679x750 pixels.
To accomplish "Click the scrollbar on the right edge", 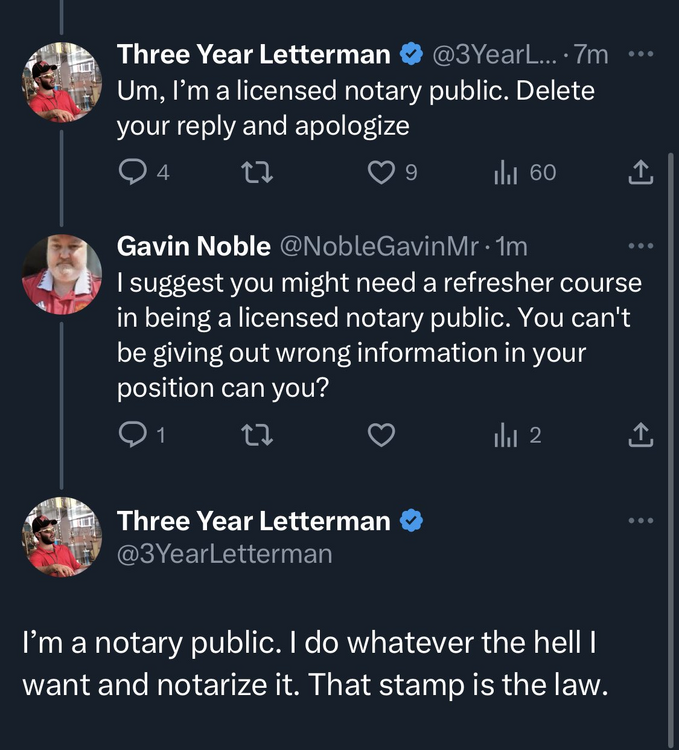I will pyautogui.click(x=673, y=400).
